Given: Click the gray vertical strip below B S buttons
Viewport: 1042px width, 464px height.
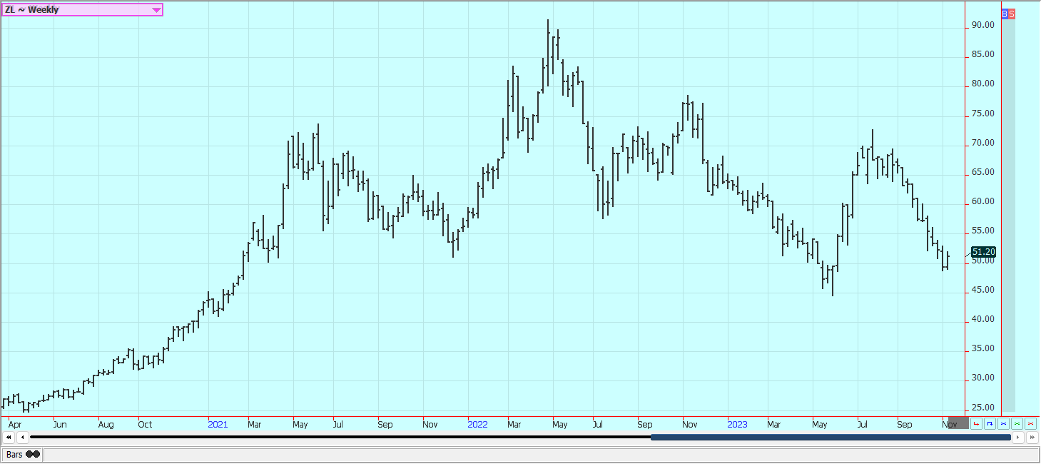Looking at the screenshot, I should [1009, 215].
